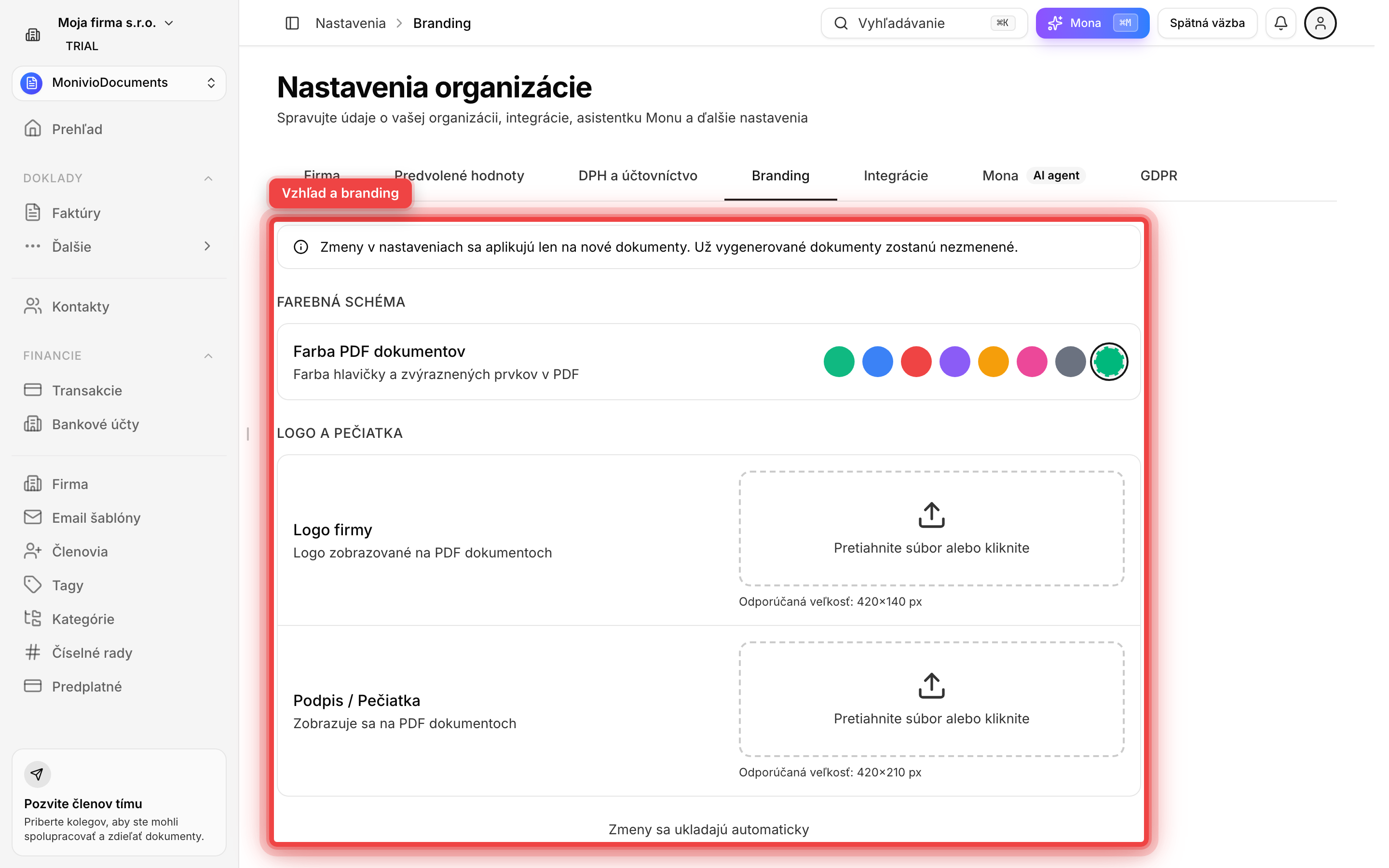Screen dimensions: 1389x868
Task: Choose the red PDF color swatch
Action: coord(916,362)
